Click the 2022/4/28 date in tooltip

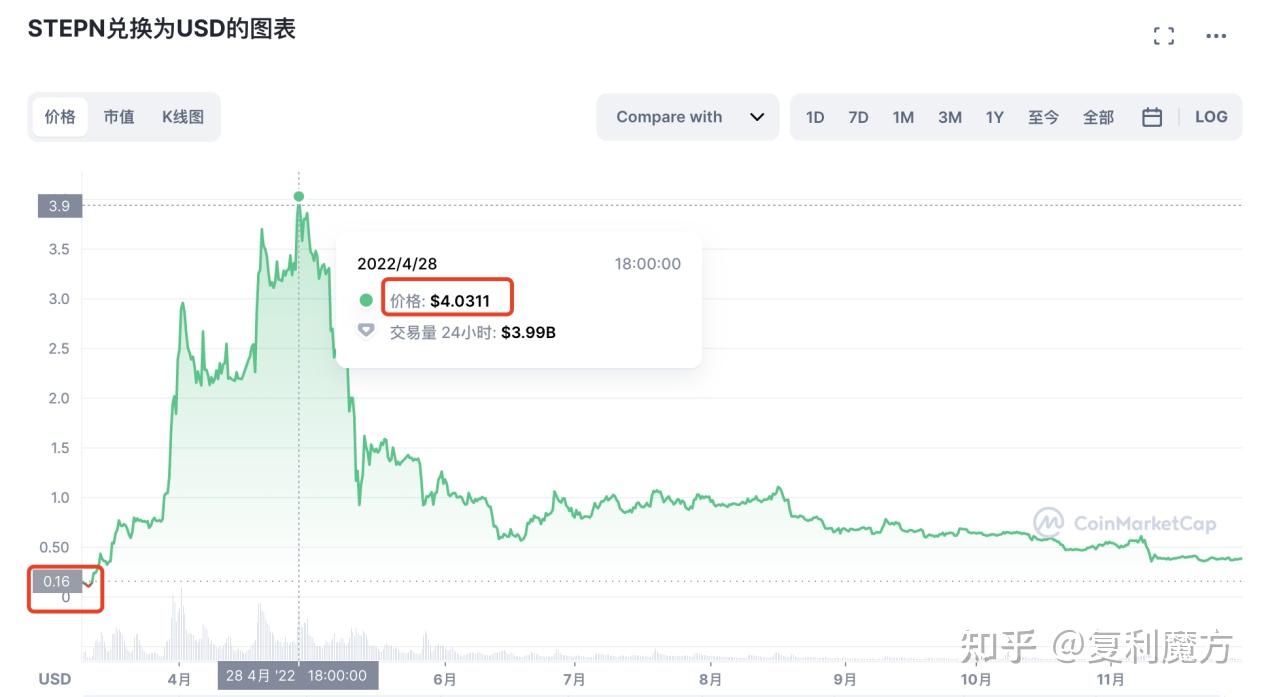click(397, 264)
